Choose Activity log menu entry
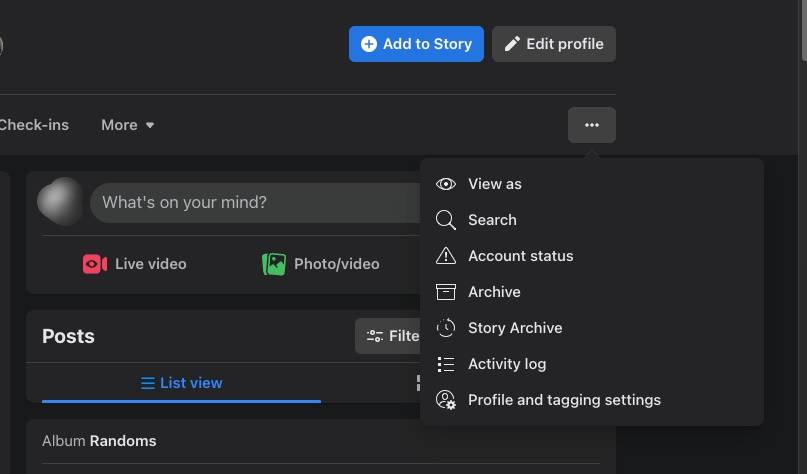This screenshot has height=474, width=807. pos(507,364)
